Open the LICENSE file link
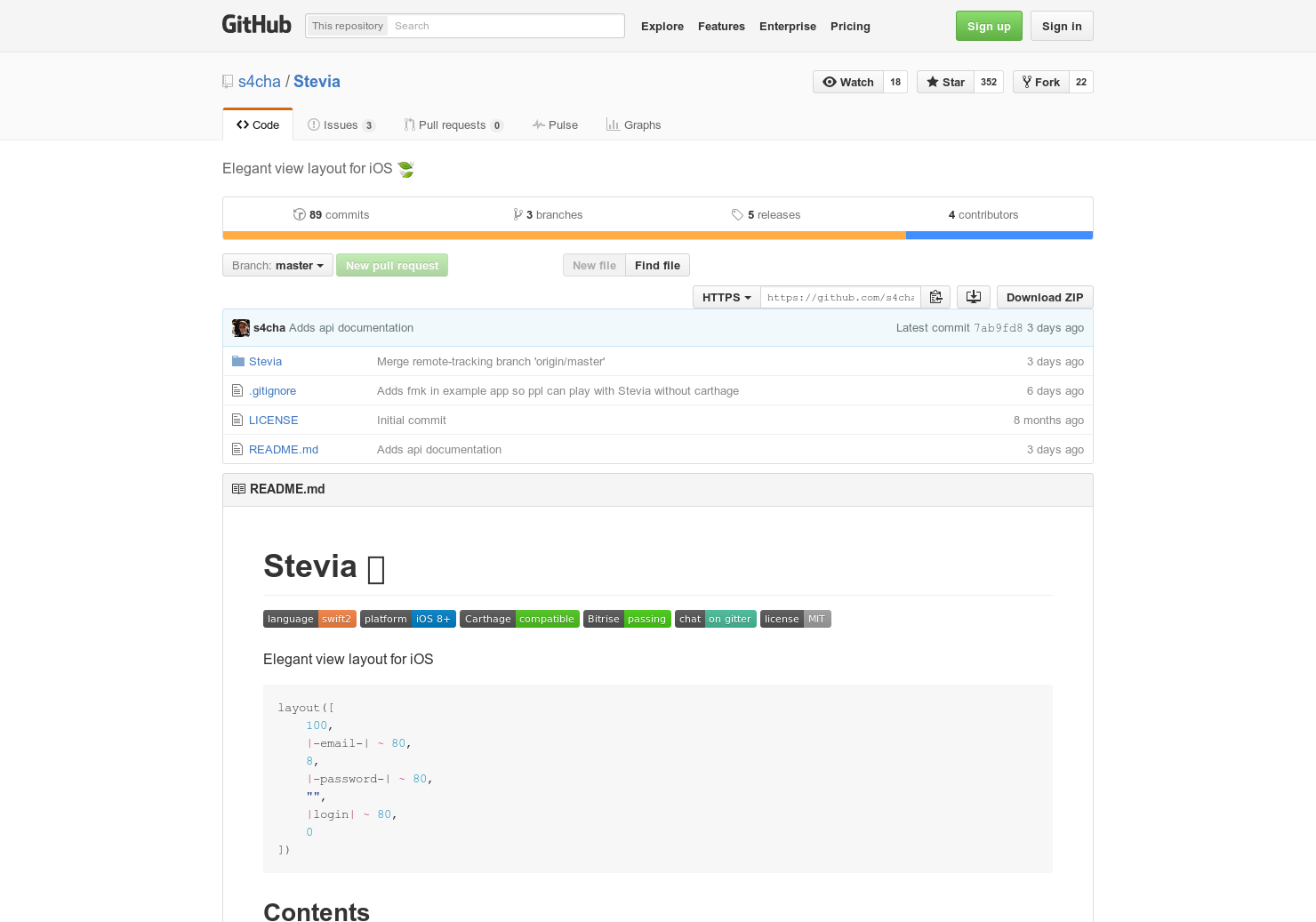The height and width of the screenshot is (922, 1316). point(273,420)
